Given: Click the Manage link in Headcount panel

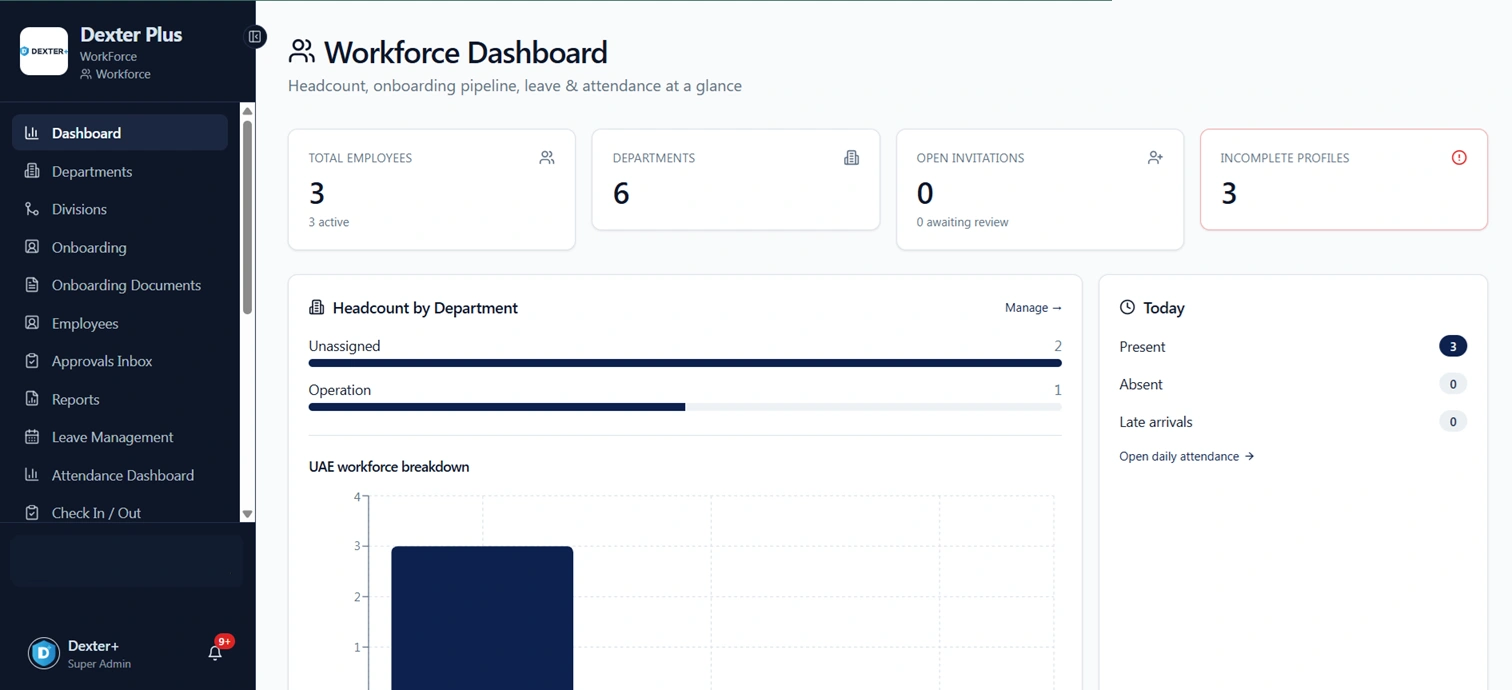Looking at the screenshot, I should point(1033,308).
